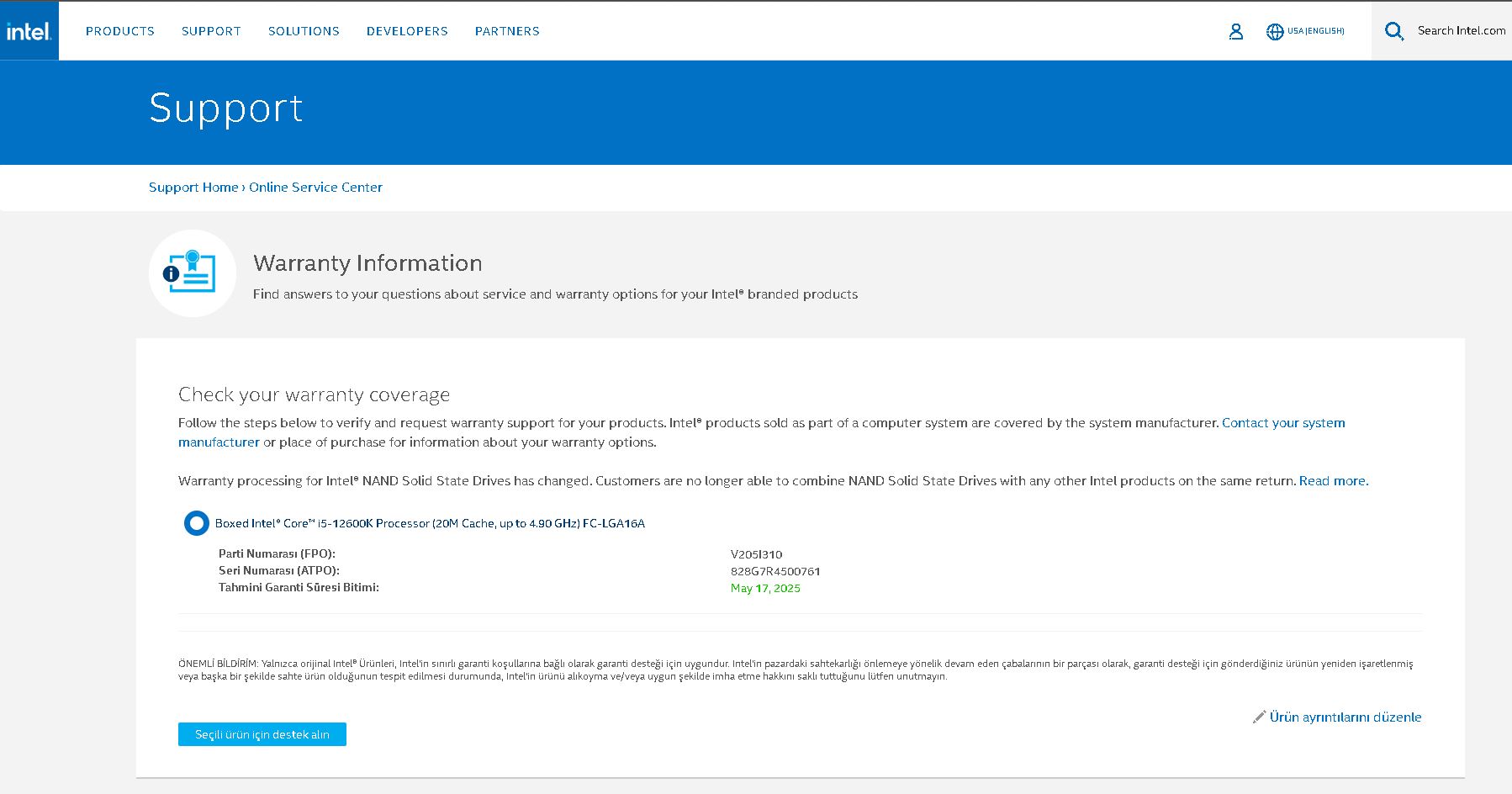Image resolution: width=1512 pixels, height=794 pixels.
Task: Open the Developers menu
Action: (407, 31)
